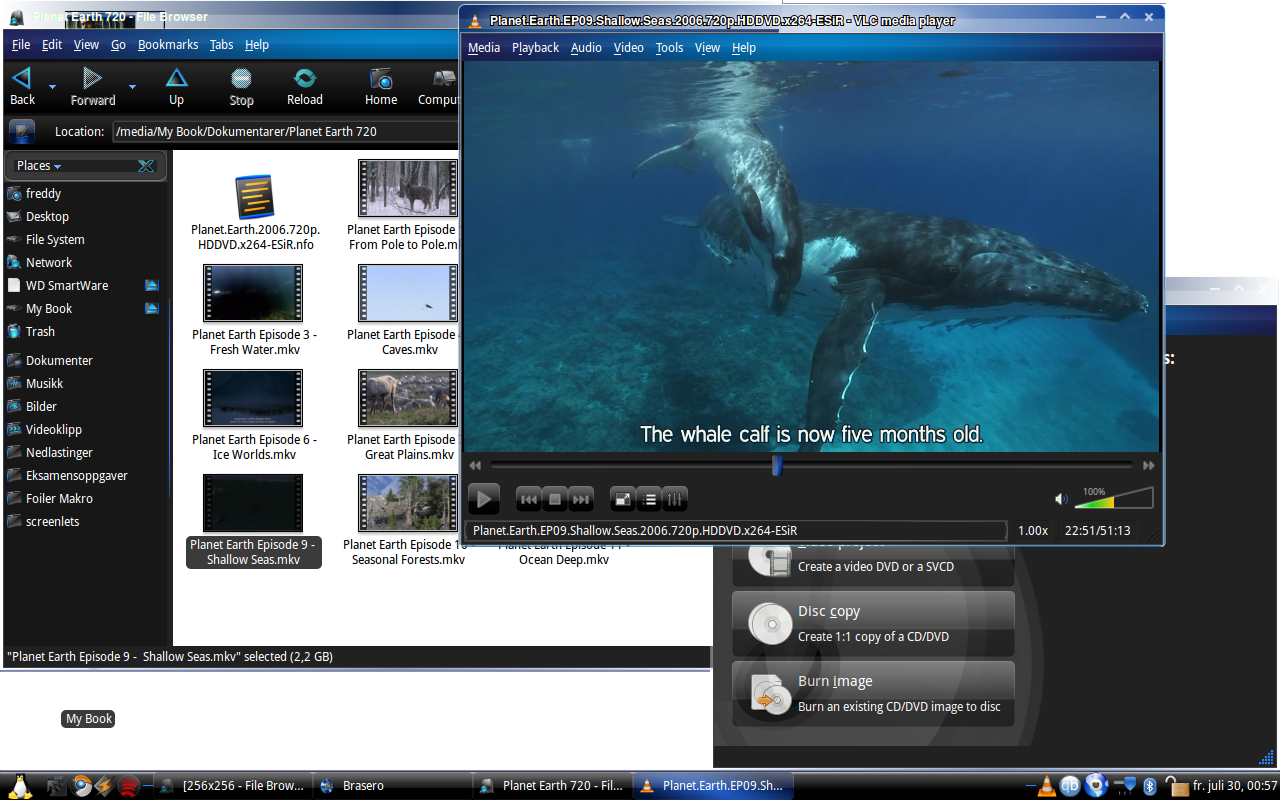Select the Shallow Seas episode 9 thumbnail
1280x800 pixels.
253,503
